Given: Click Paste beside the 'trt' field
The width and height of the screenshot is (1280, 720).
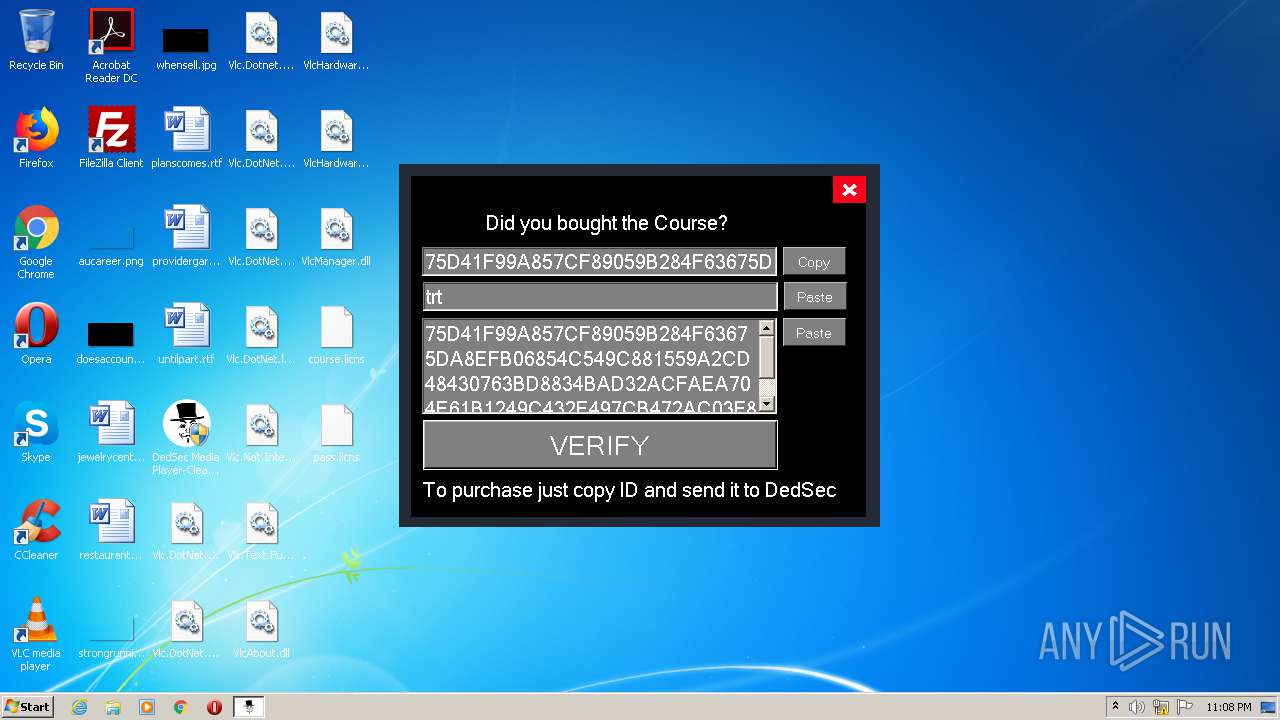Looking at the screenshot, I should [814, 297].
